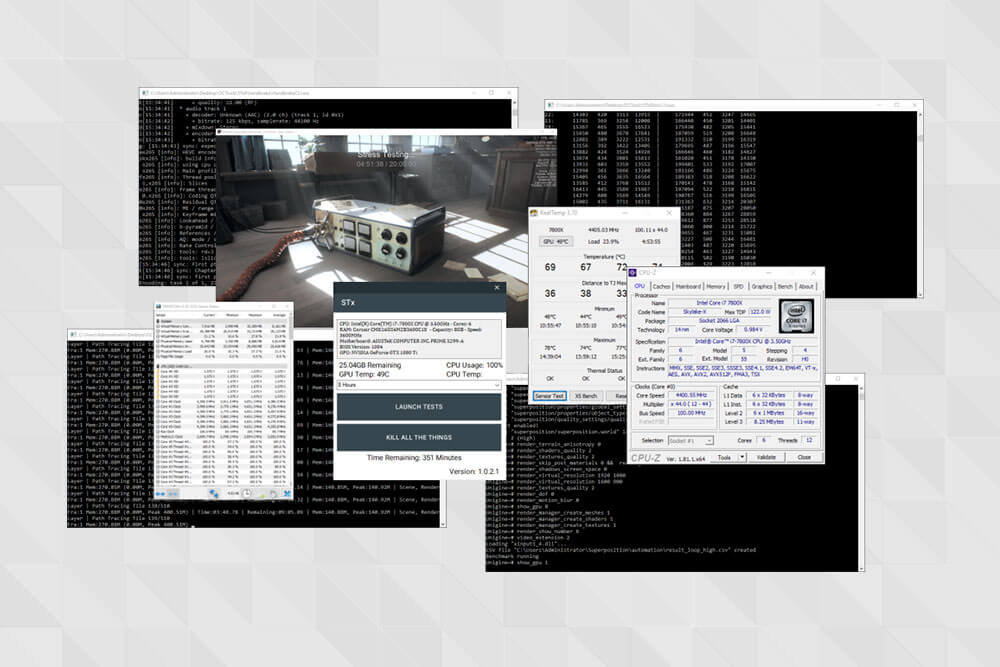Click the GPU 49°C button in RealTemp
The image size is (1000, 667).
555,241
